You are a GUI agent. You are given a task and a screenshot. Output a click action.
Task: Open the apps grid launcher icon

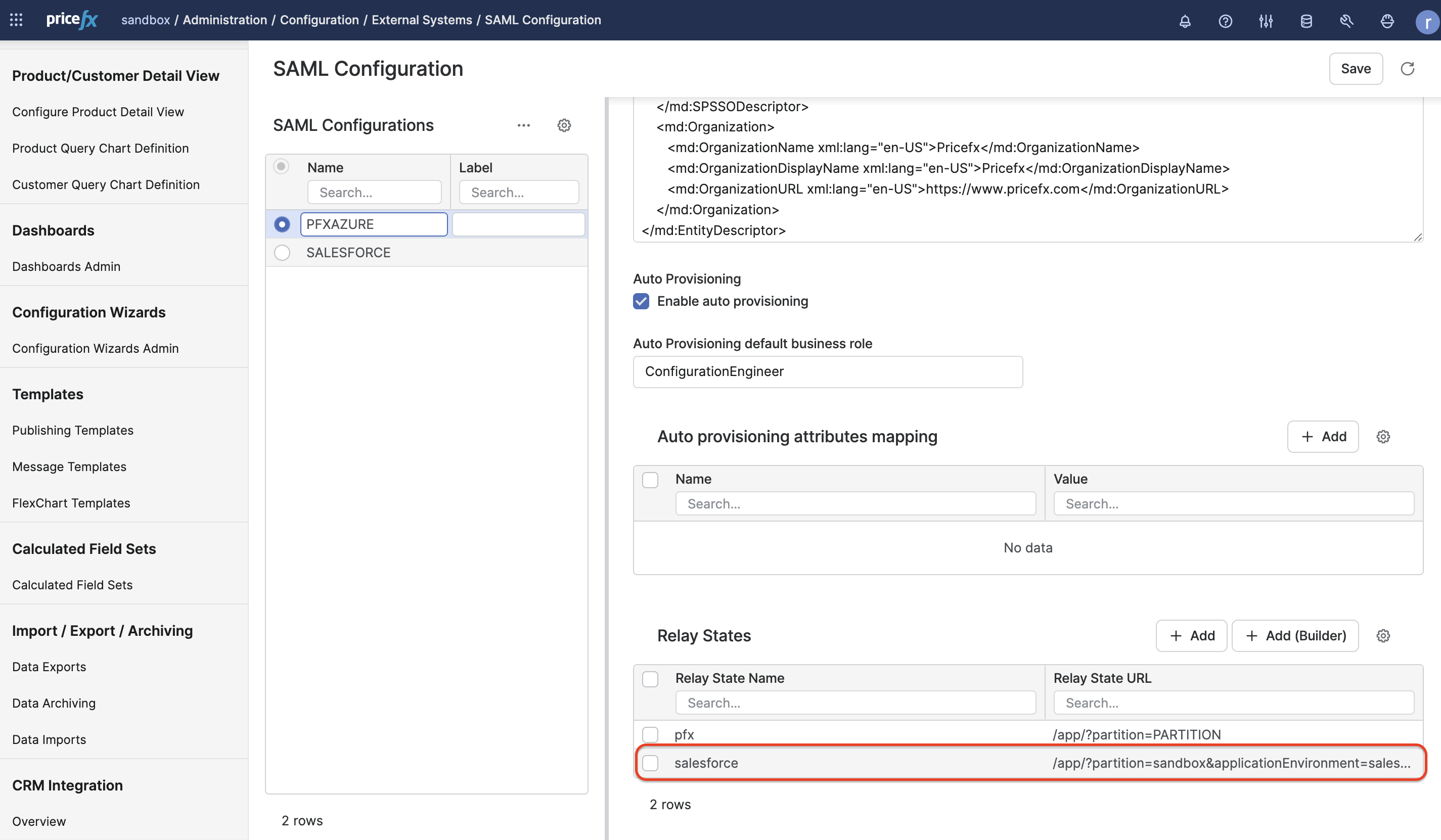(x=16, y=20)
